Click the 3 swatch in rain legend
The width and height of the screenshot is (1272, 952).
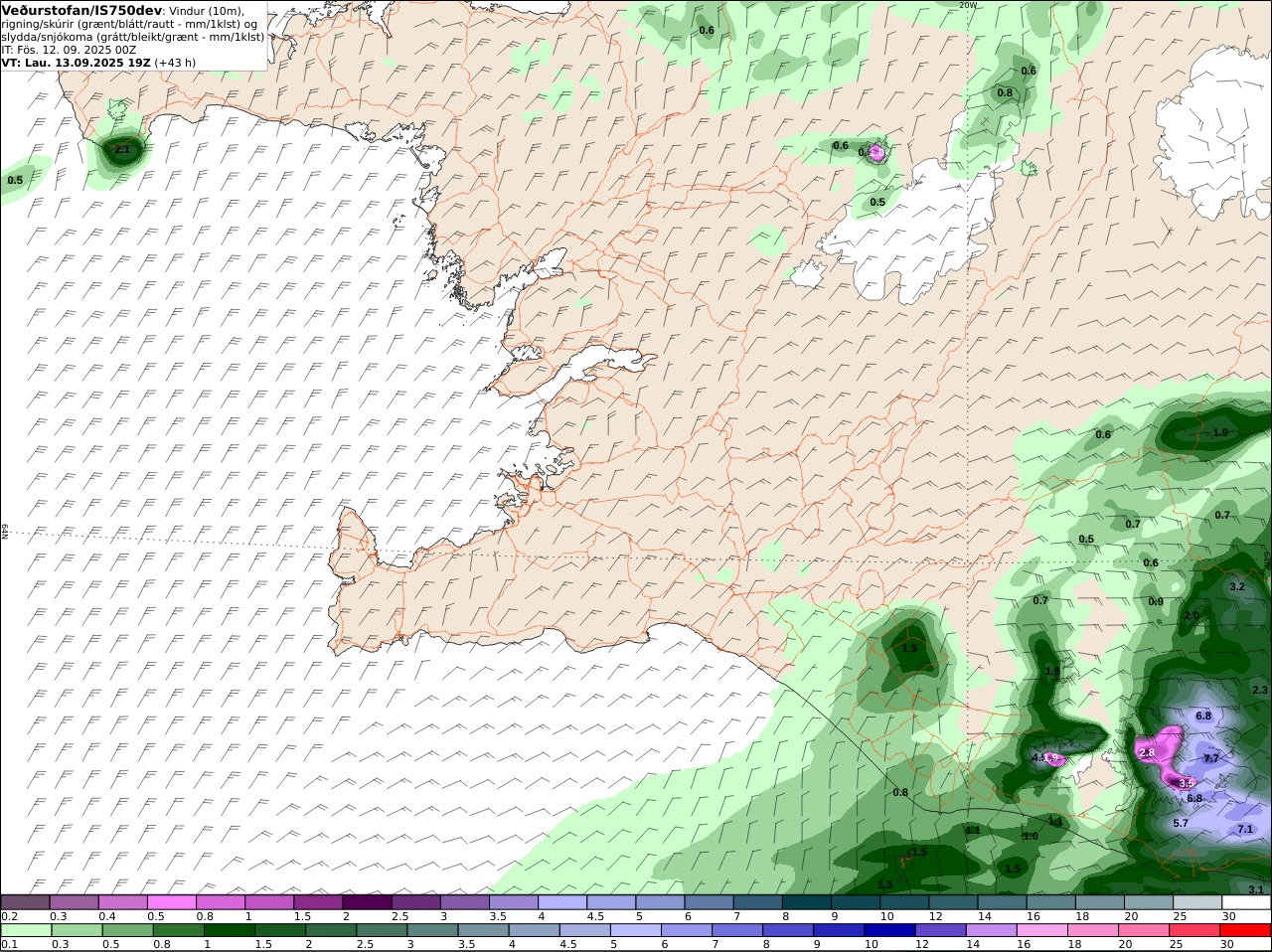coord(432,930)
